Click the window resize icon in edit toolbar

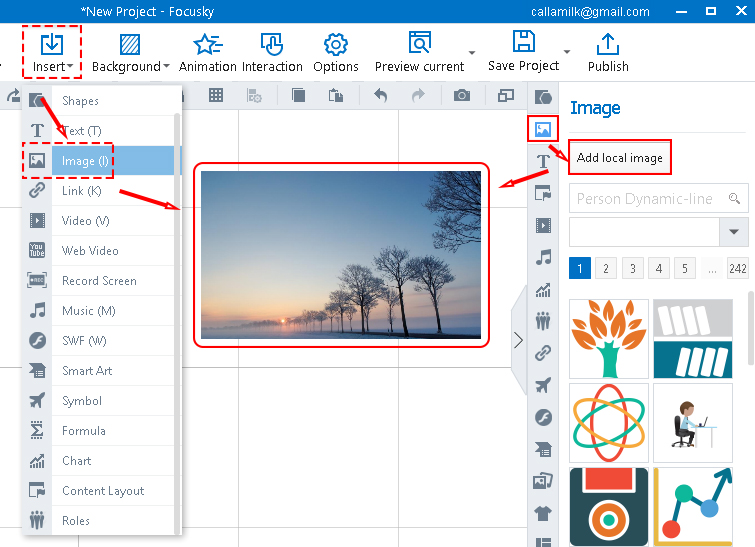coord(506,95)
